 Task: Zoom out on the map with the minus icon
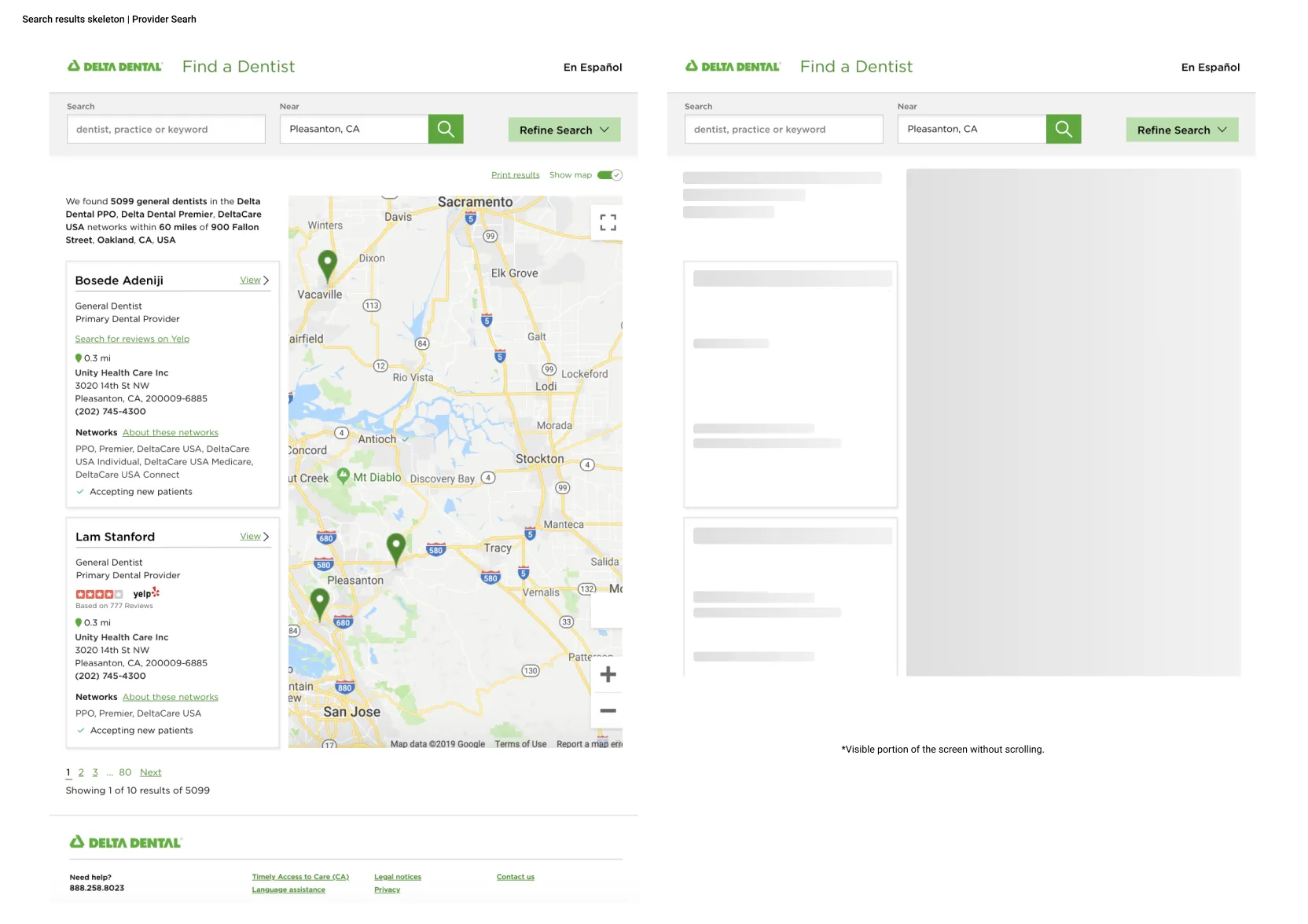(x=607, y=709)
